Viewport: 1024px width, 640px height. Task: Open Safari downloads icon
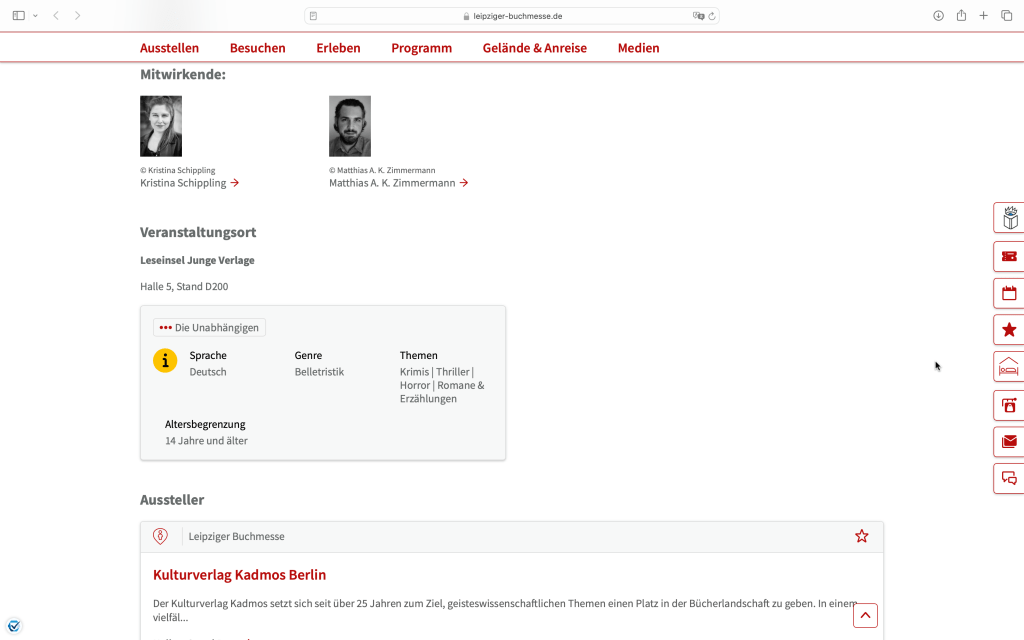click(x=938, y=16)
